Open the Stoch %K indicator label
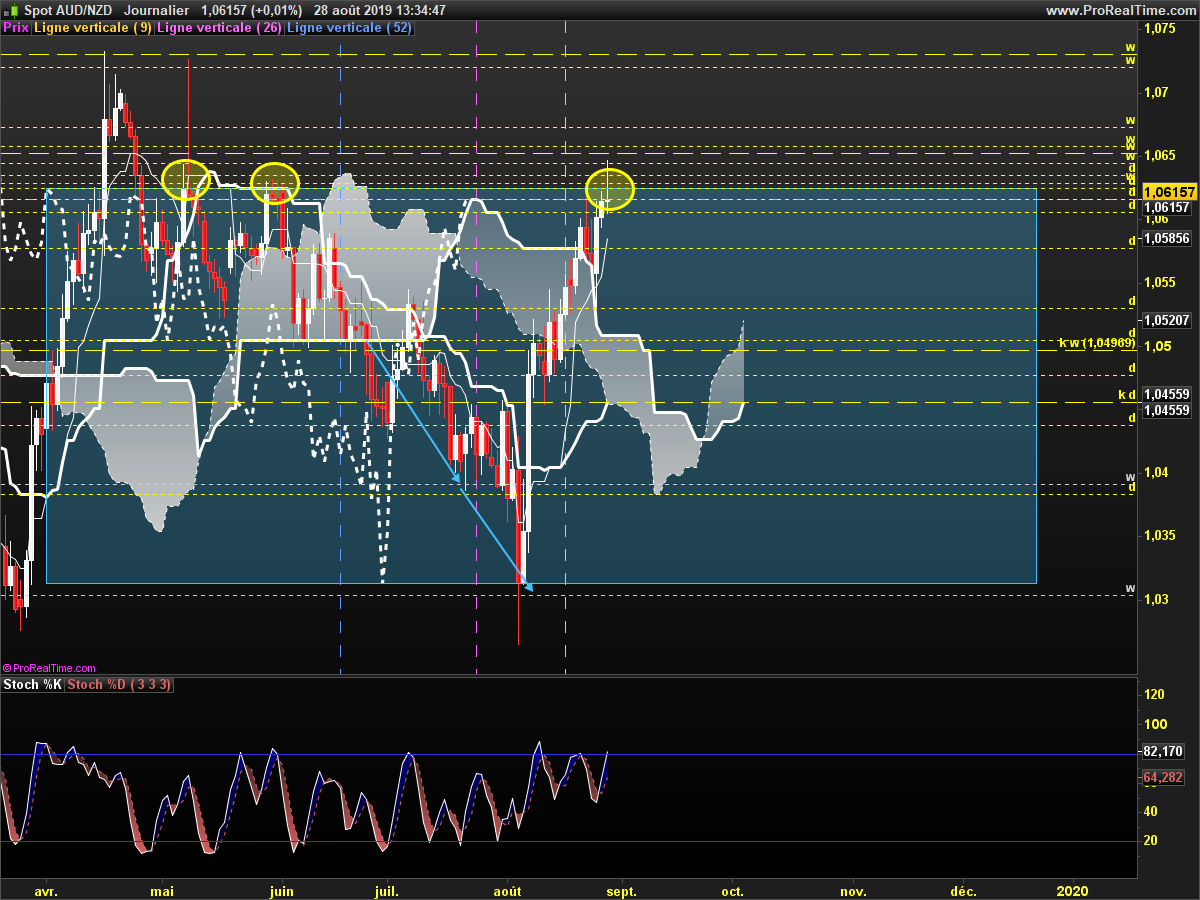This screenshot has width=1200, height=900. click(33, 685)
